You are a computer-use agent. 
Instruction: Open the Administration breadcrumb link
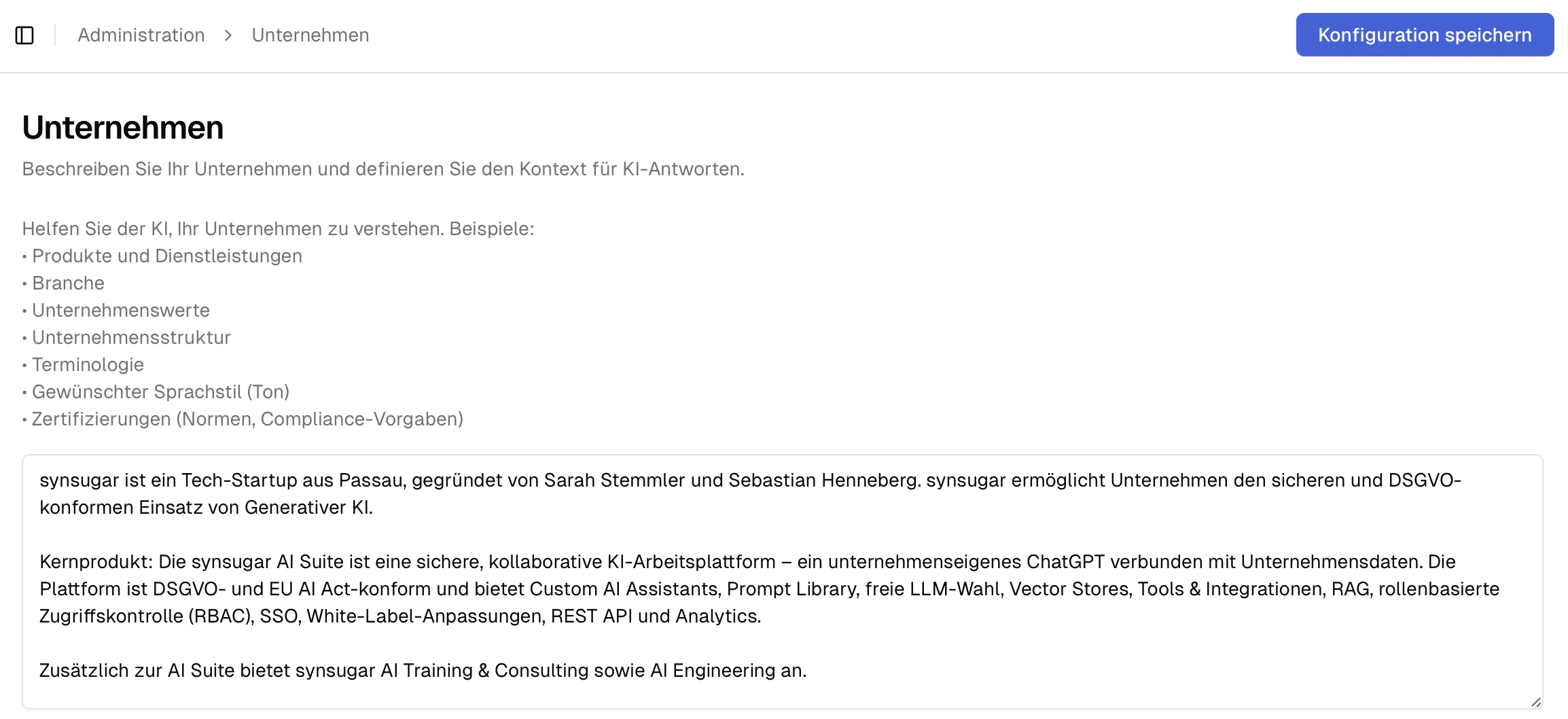pyautogui.click(x=141, y=35)
